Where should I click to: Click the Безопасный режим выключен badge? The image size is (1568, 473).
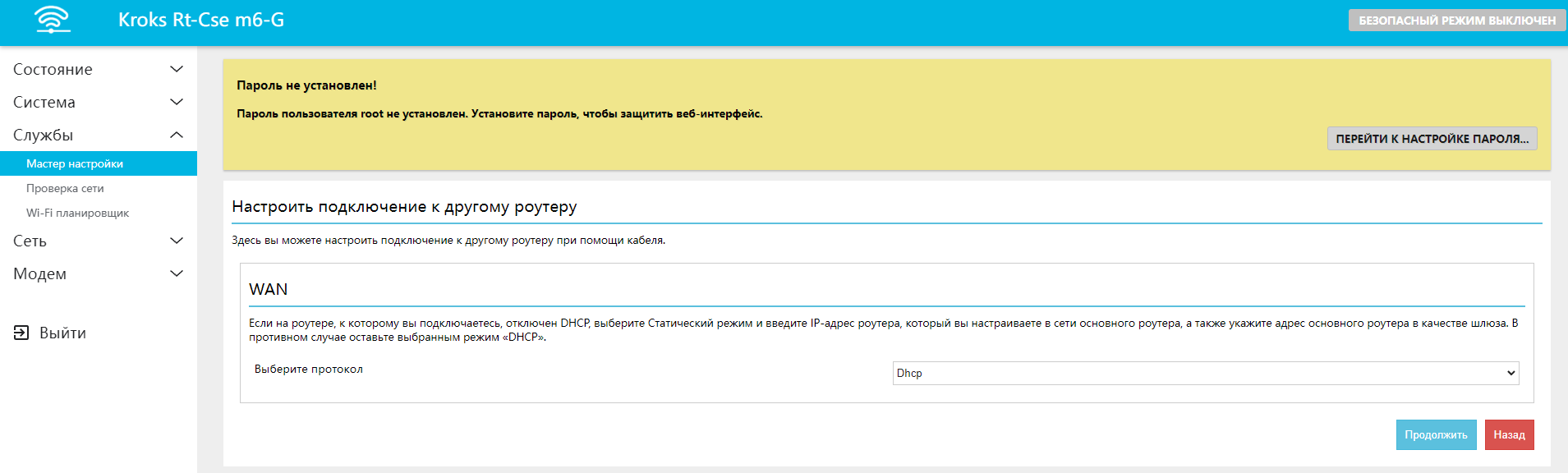click(1456, 21)
